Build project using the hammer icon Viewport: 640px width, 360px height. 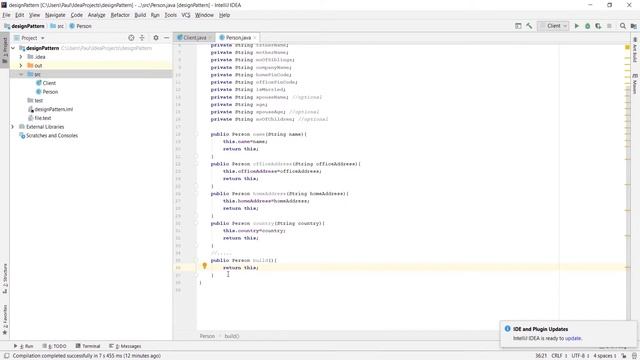[529, 26]
